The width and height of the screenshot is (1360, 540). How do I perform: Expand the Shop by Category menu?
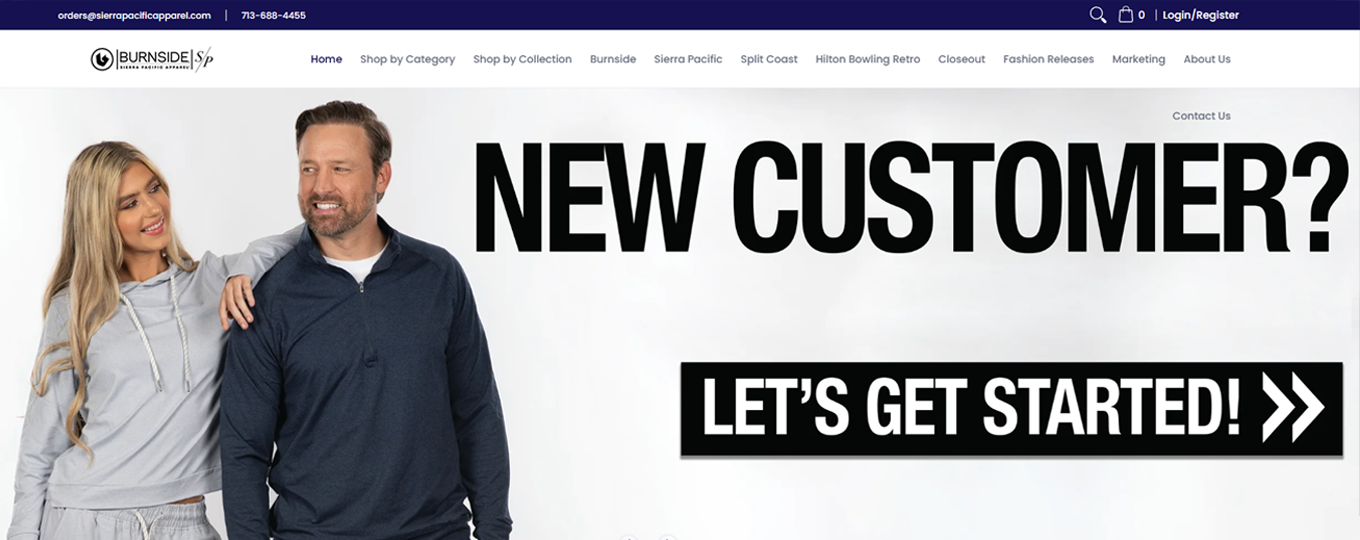pos(407,59)
